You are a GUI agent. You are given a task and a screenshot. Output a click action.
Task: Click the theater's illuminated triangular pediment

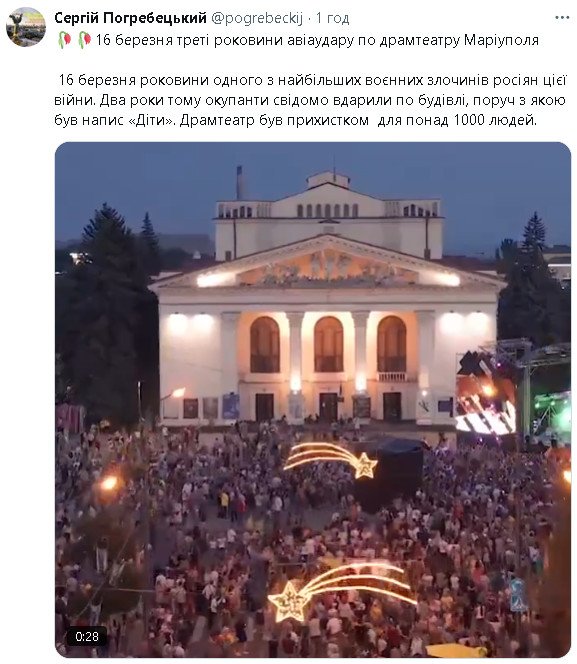[x=328, y=265]
